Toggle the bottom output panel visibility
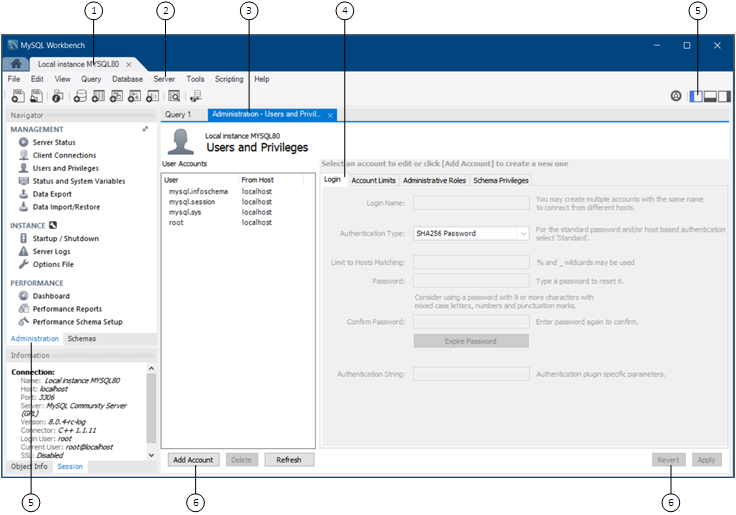 coord(710,96)
